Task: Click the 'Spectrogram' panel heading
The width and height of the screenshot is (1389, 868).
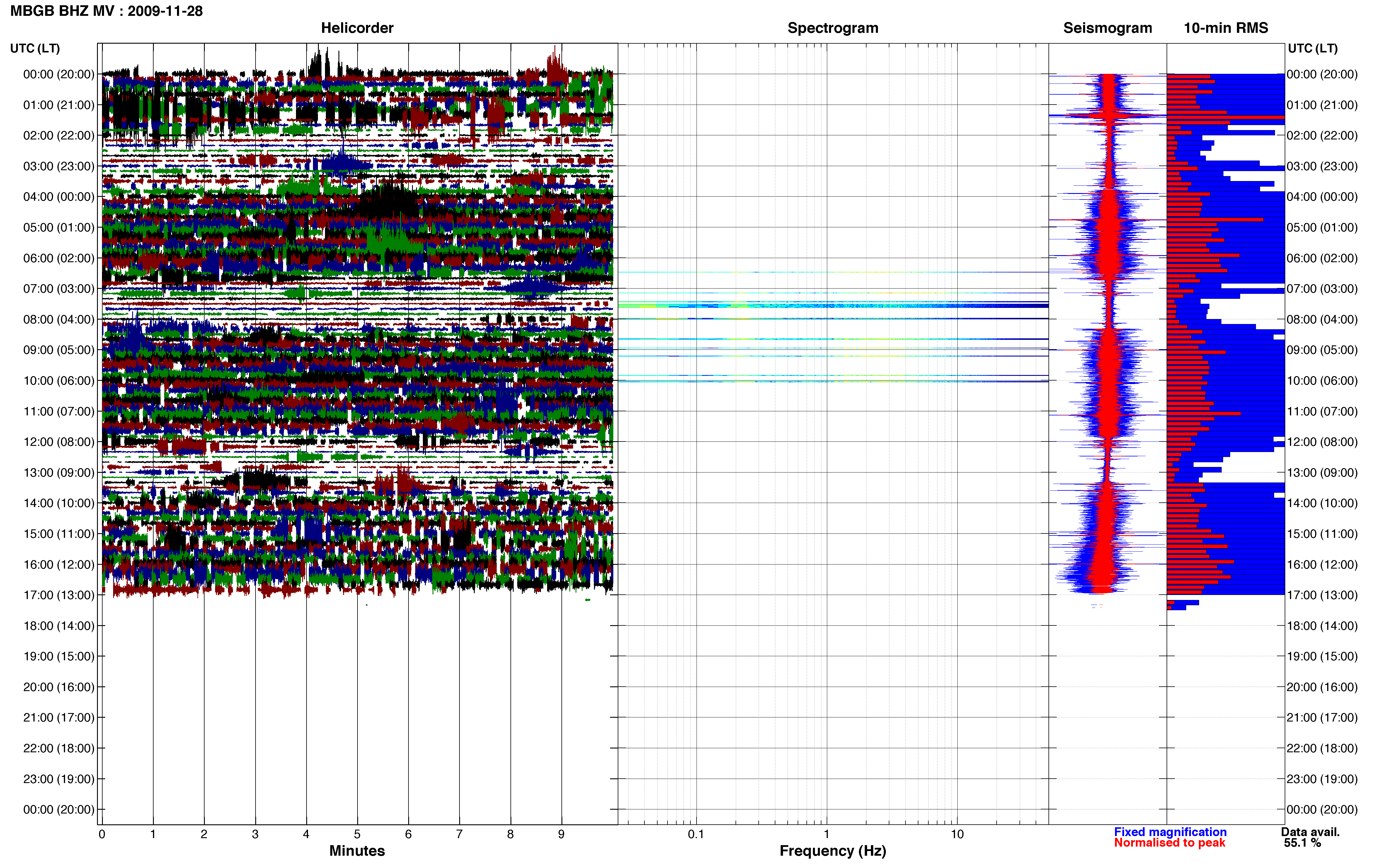Action: click(833, 28)
